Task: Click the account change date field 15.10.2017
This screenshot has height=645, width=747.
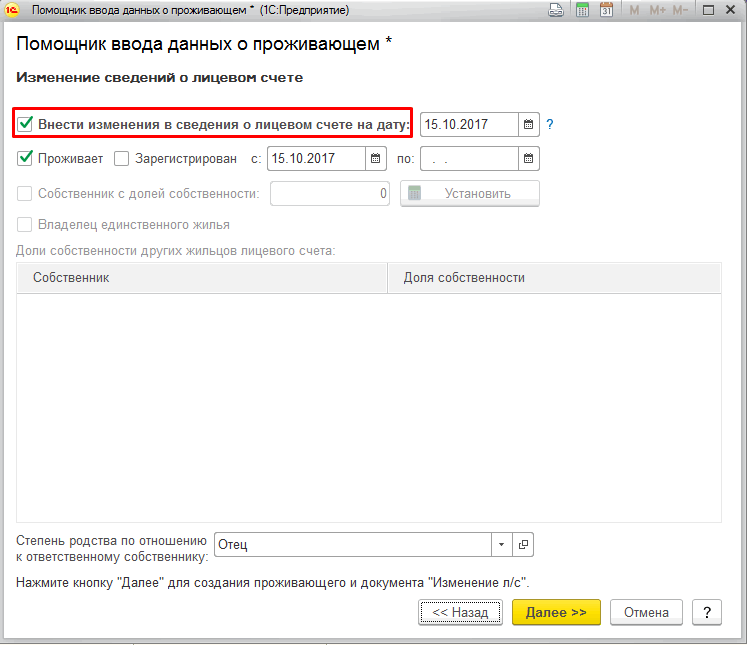Action: click(x=468, y=125)
